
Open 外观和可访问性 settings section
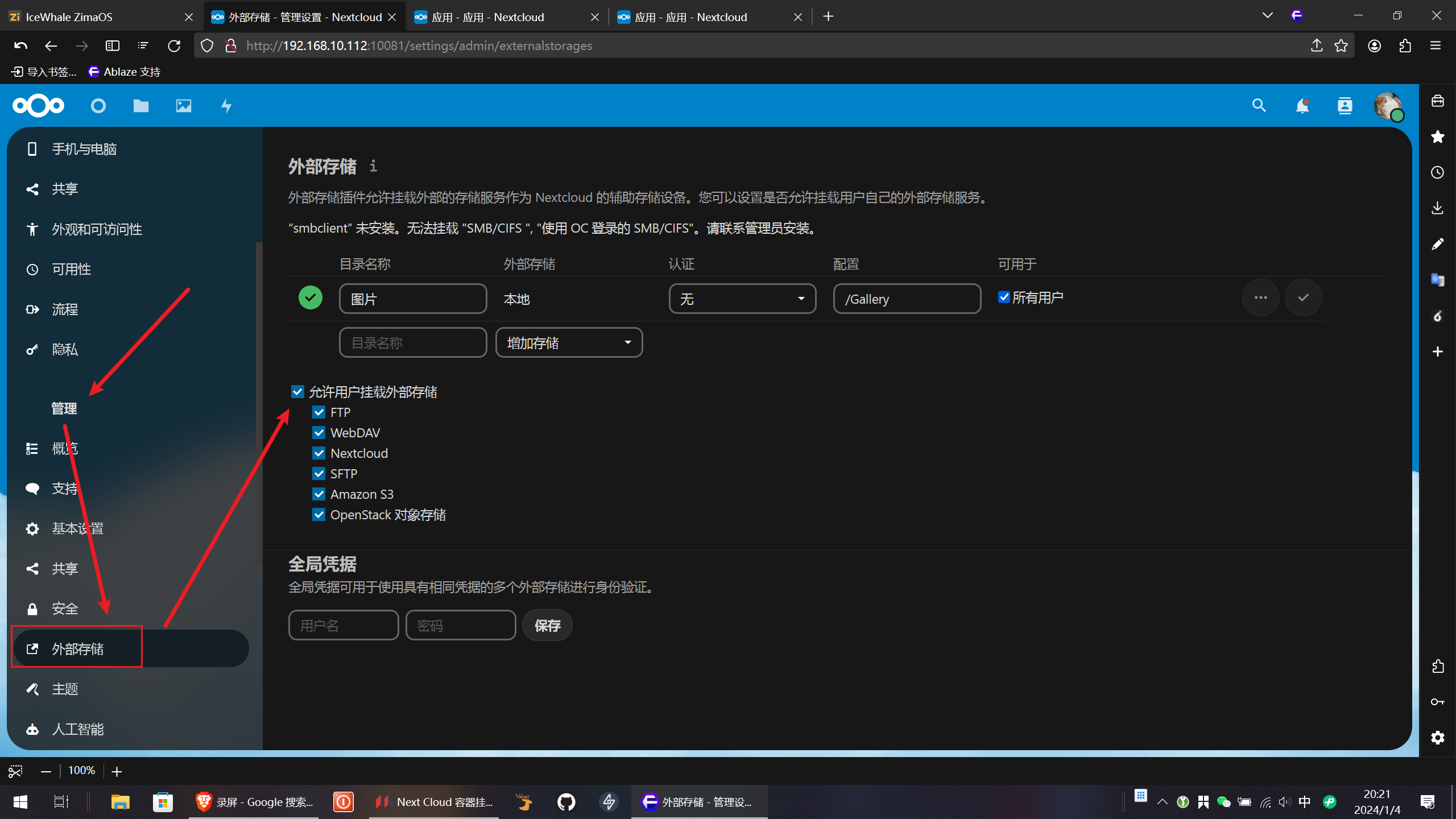click(131, 229)
